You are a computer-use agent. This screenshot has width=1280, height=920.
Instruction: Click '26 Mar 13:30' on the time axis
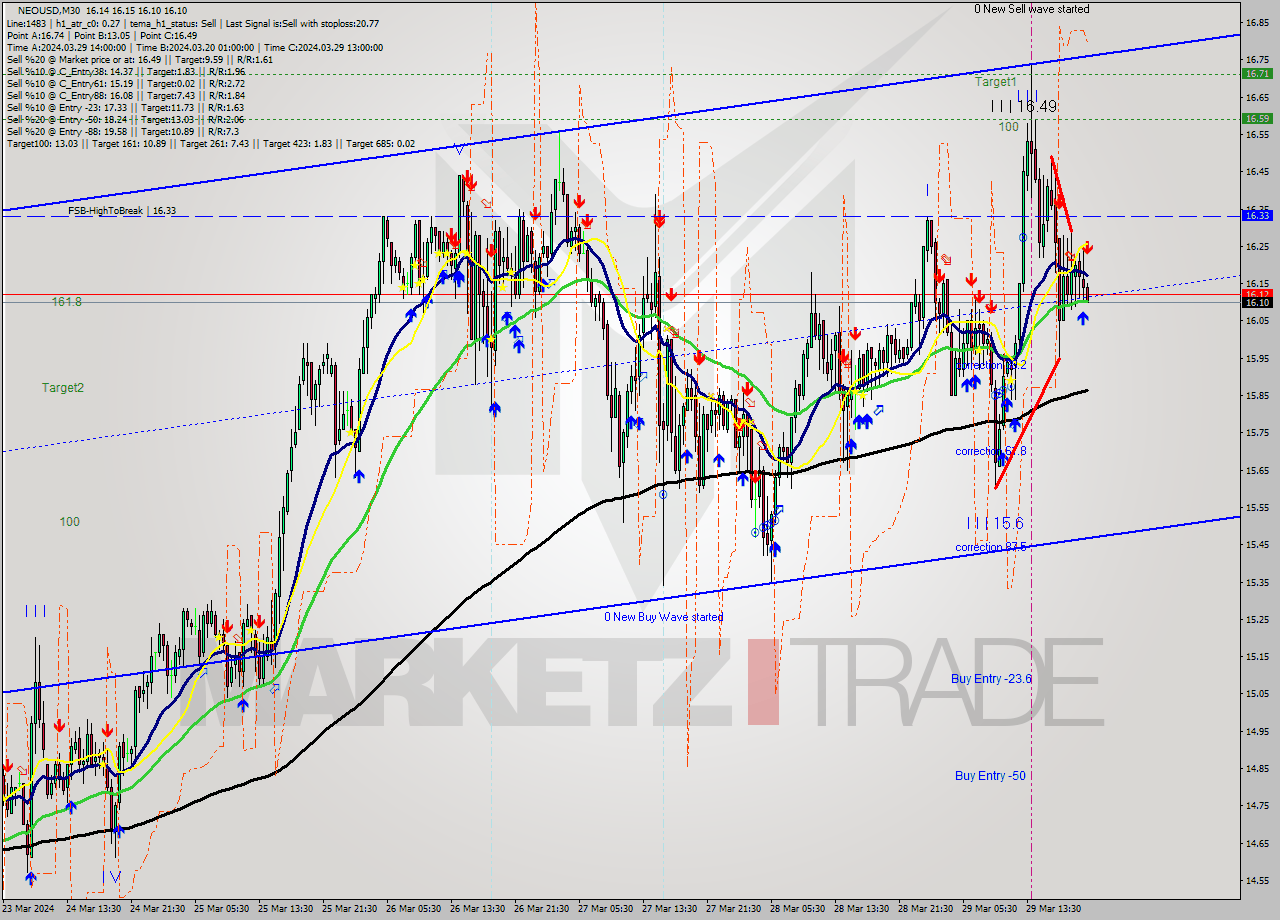point(478,909)
